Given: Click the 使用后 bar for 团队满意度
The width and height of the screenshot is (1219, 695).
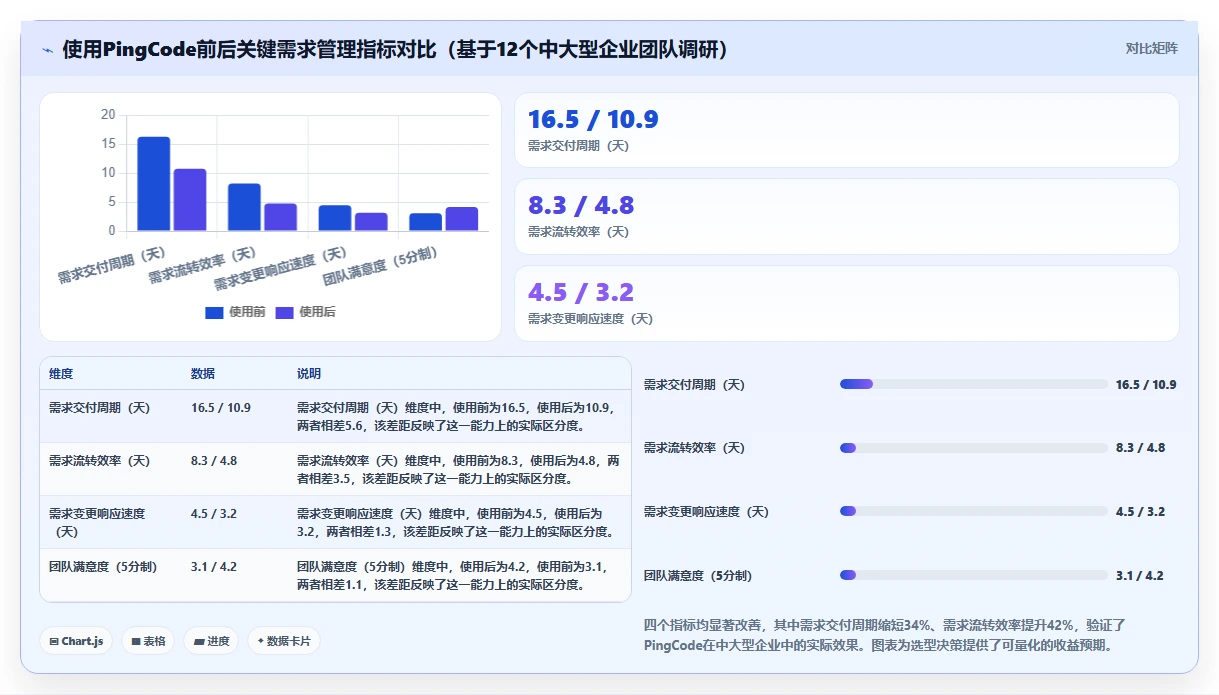Looking at the screenshot, I should (x=462, y=219).
